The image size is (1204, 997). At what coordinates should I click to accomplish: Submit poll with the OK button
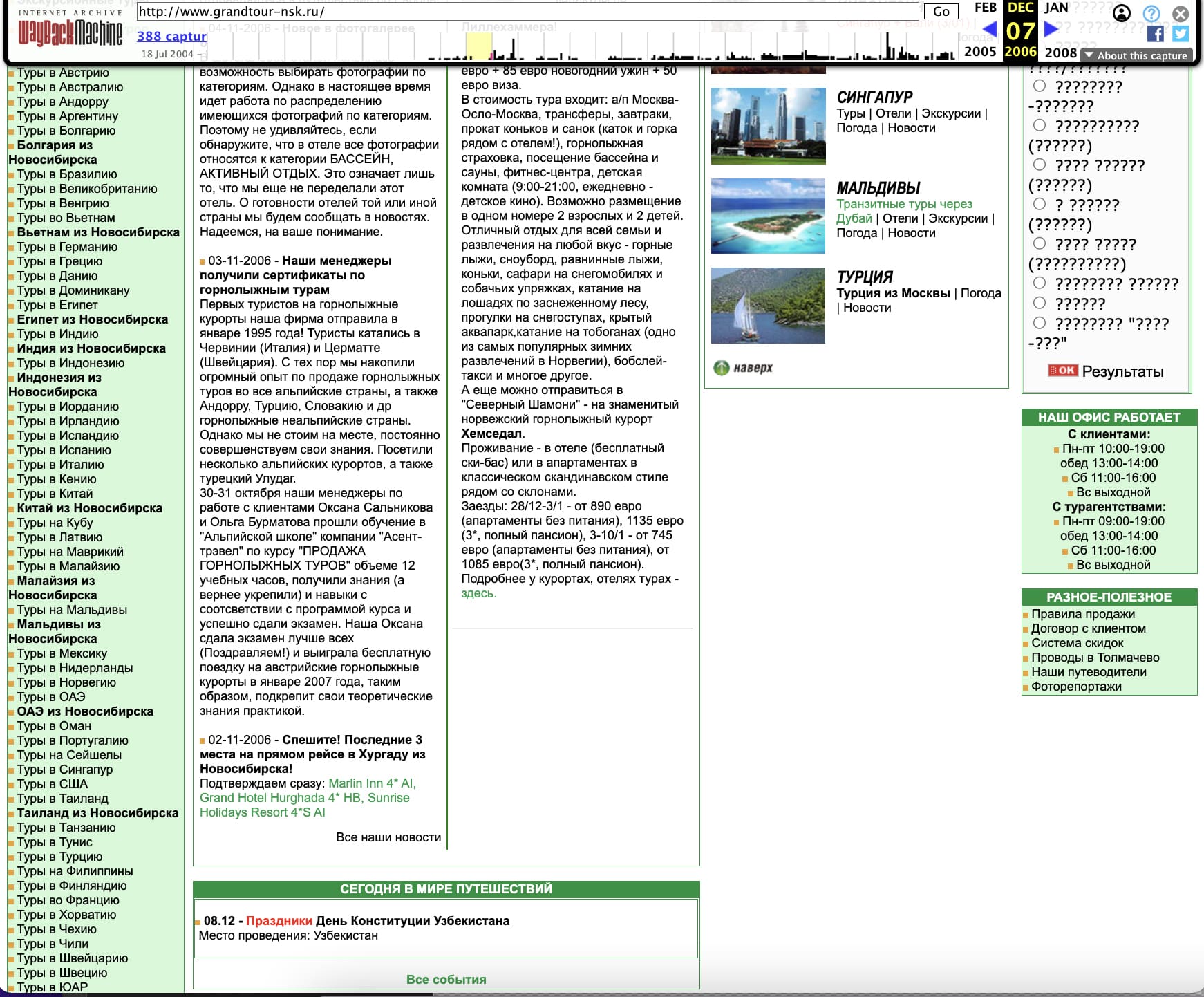click(1062, 371)
